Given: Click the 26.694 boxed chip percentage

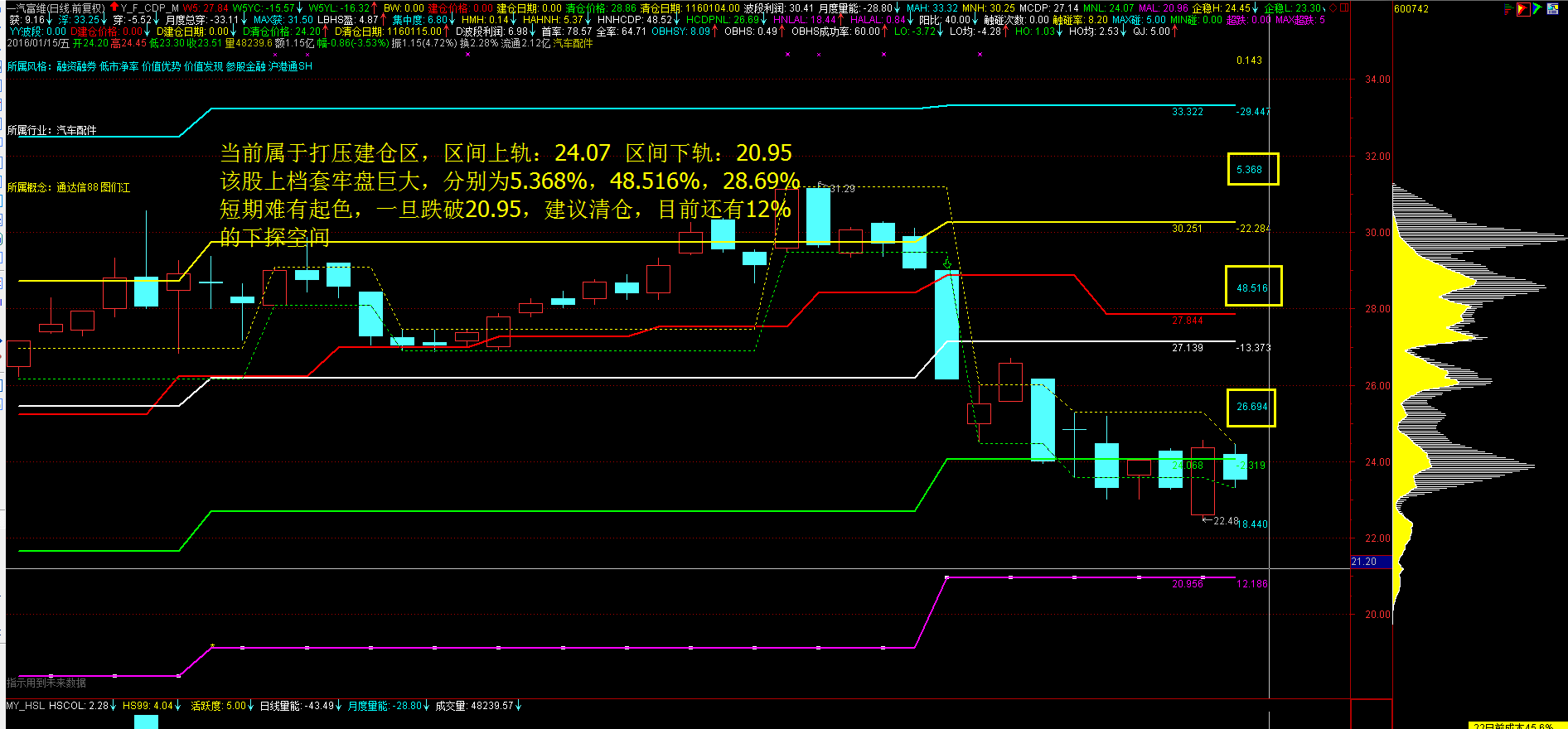Looking at the screenshot, I should [x=1252, y=407].
